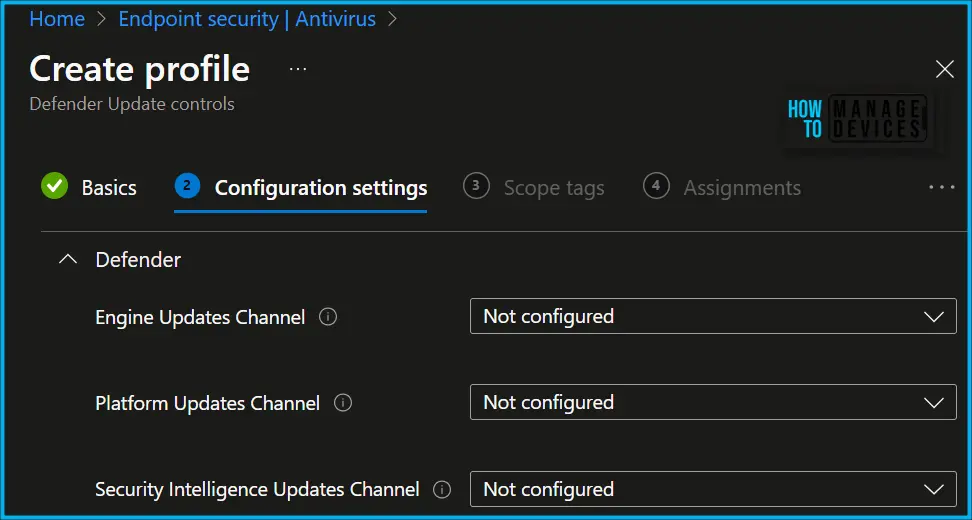Navigate to Home breadcrumb link
The height and width of the screenshot is (520, 972).
coord(57,19)
